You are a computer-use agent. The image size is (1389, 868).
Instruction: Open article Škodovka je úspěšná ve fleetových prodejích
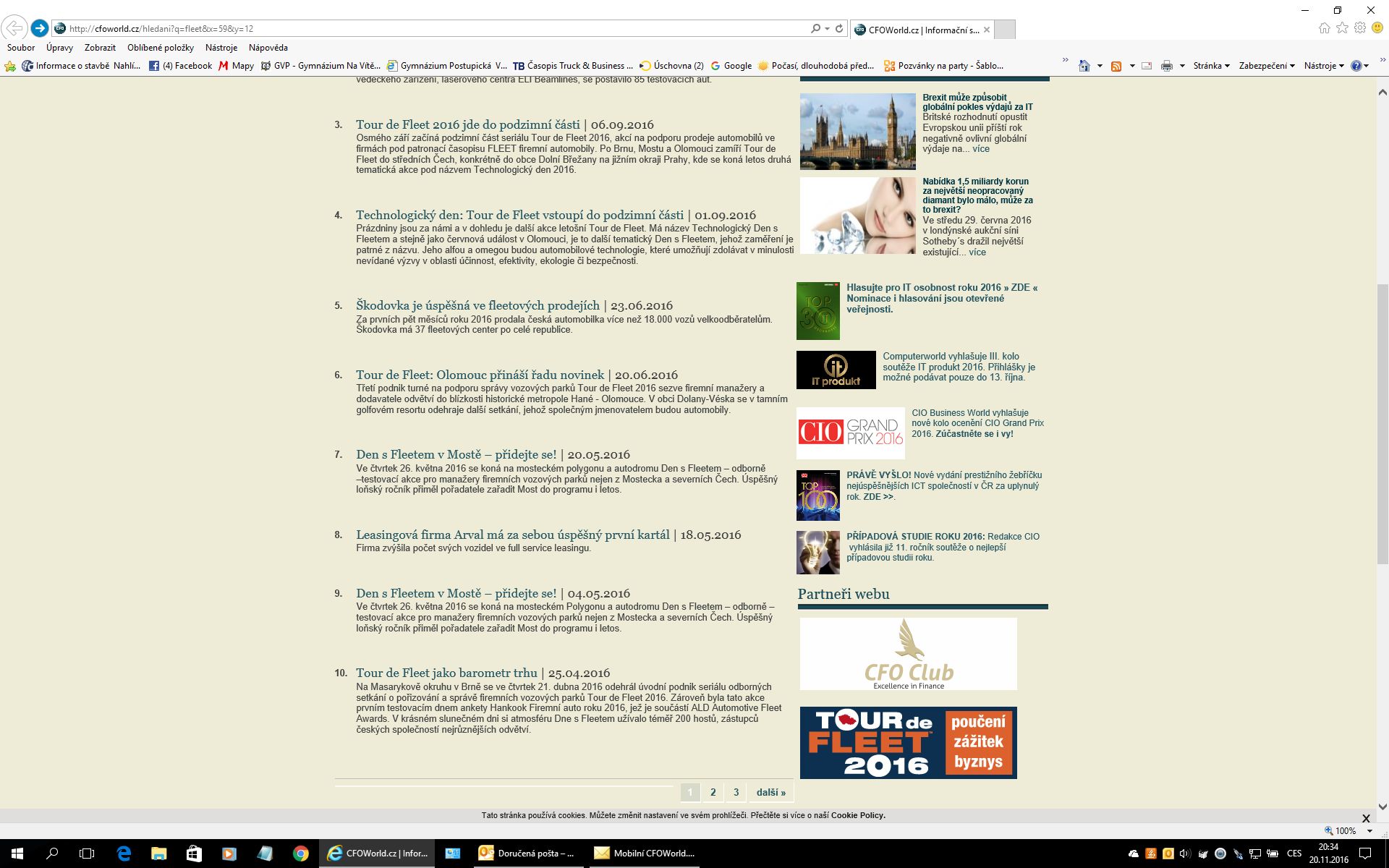477,305
